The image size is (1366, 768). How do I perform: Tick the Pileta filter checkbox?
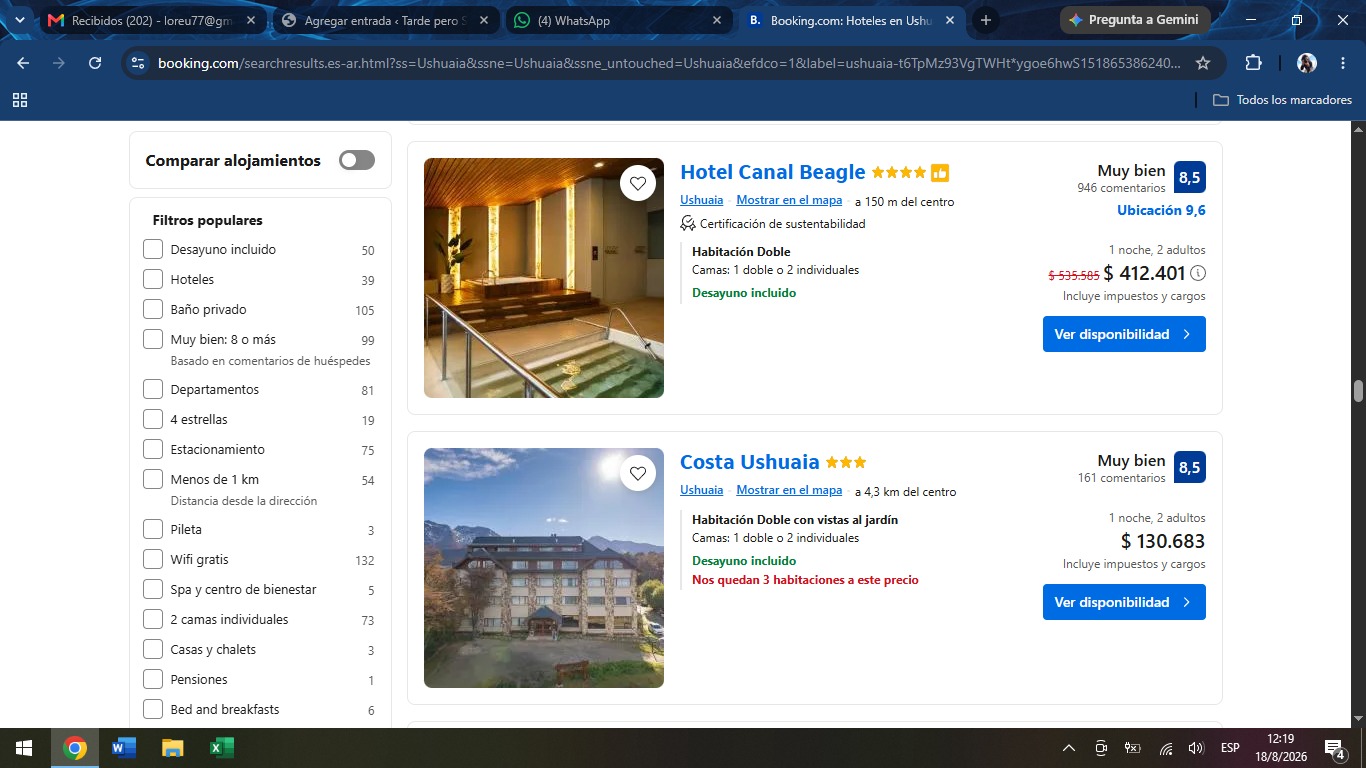click(153, 529)
